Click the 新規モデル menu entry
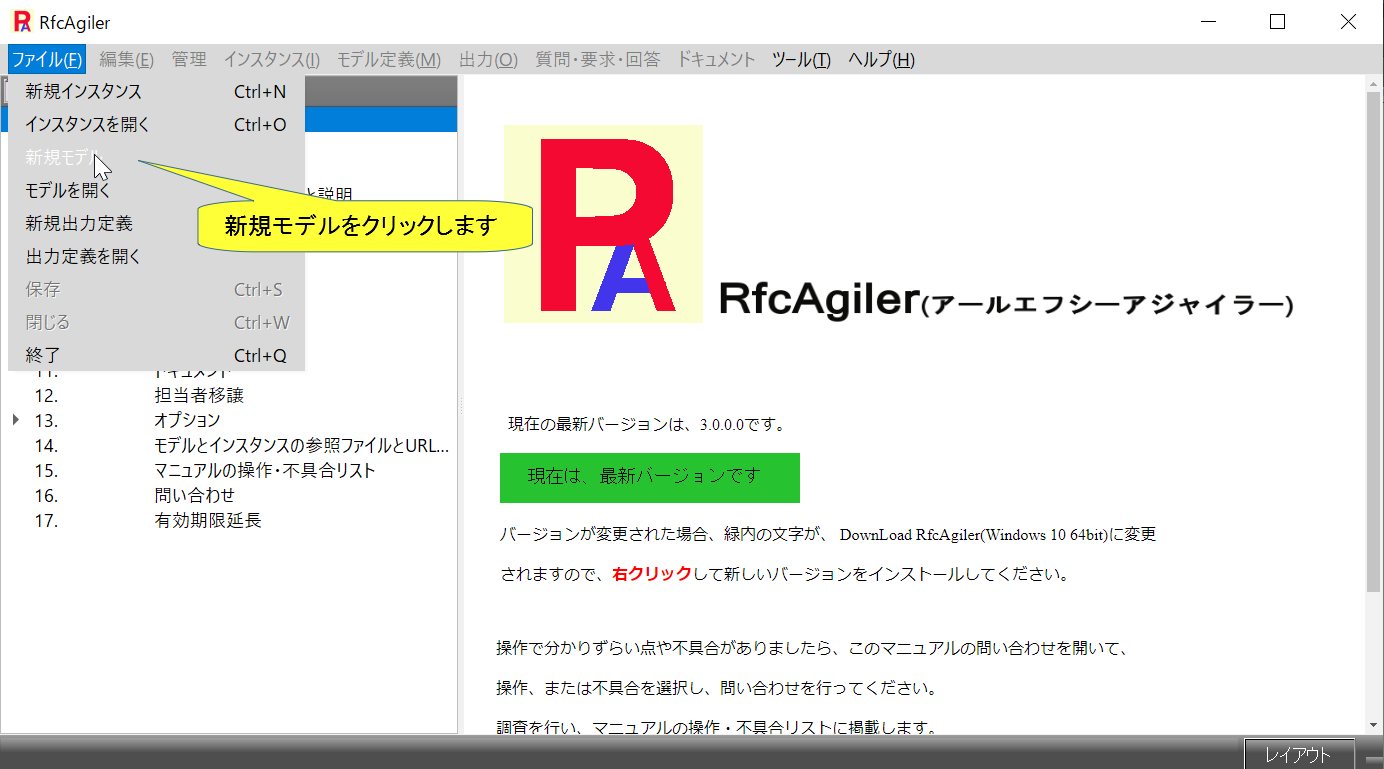Image resolution: width=1384 pixels, height=769 pixels. (156, 158)
